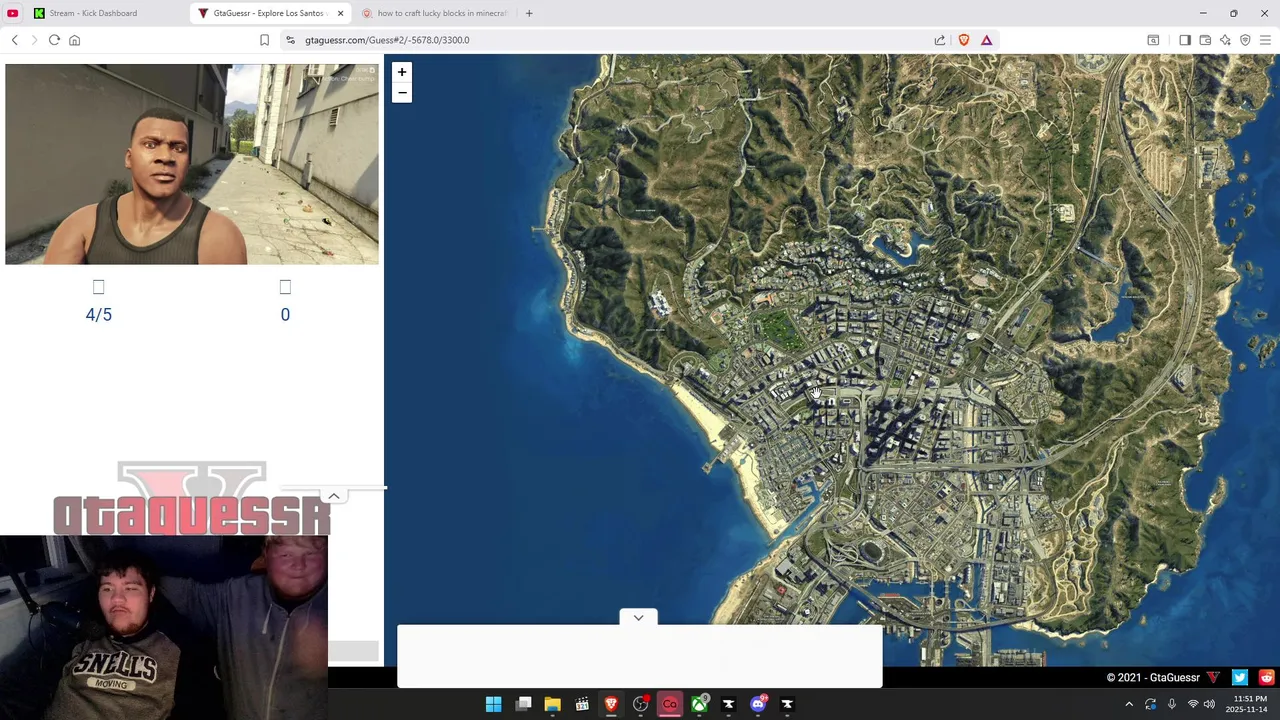Show hidden system tray icons
The width and height of the screenshot is (1280, 720).
tap(1129, 704)
